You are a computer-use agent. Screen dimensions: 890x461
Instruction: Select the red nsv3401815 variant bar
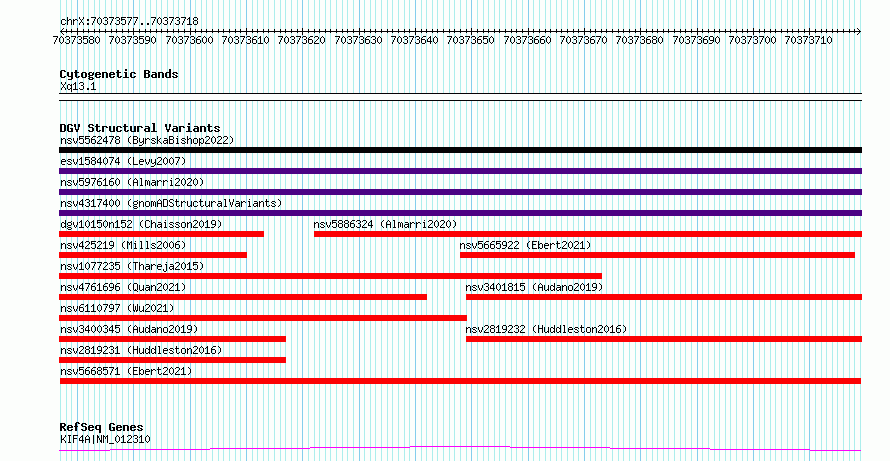[664, 297]
